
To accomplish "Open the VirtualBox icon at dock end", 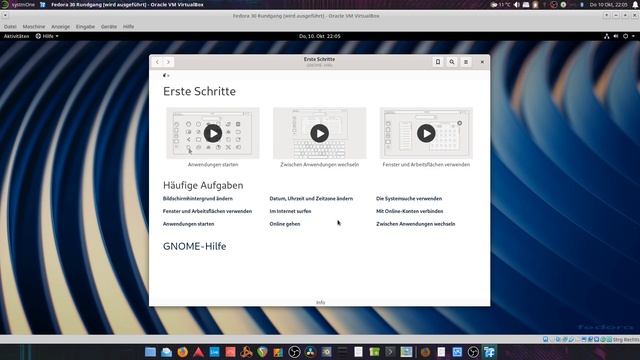I will (x=489, y=352).
